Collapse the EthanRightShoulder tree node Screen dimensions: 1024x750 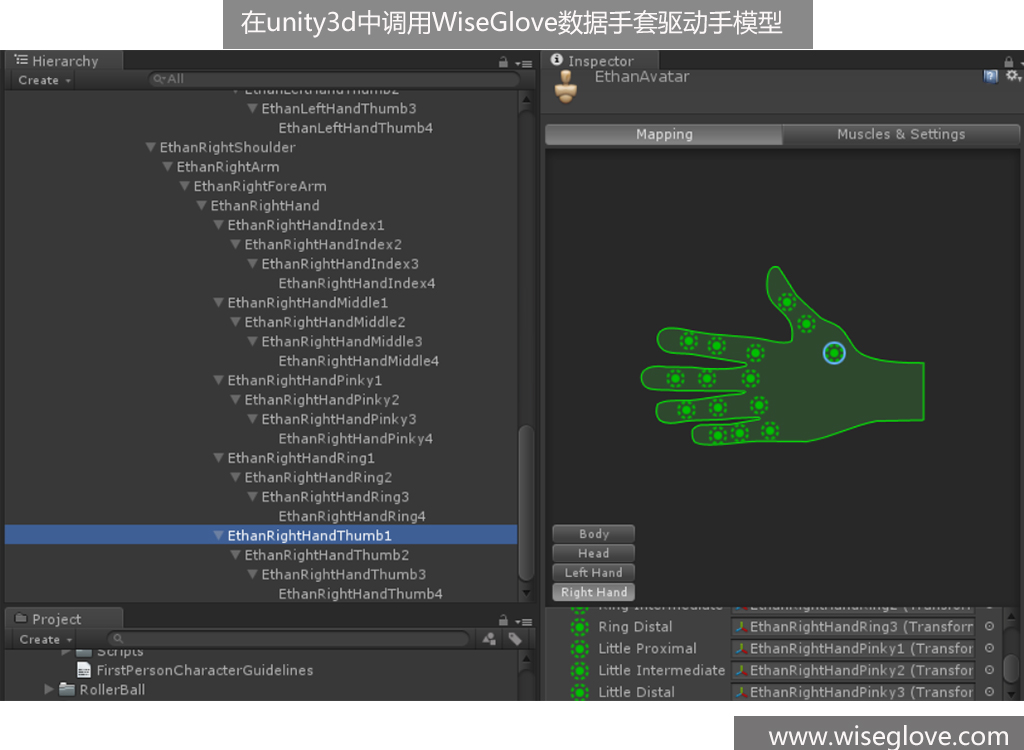point(151,148)
